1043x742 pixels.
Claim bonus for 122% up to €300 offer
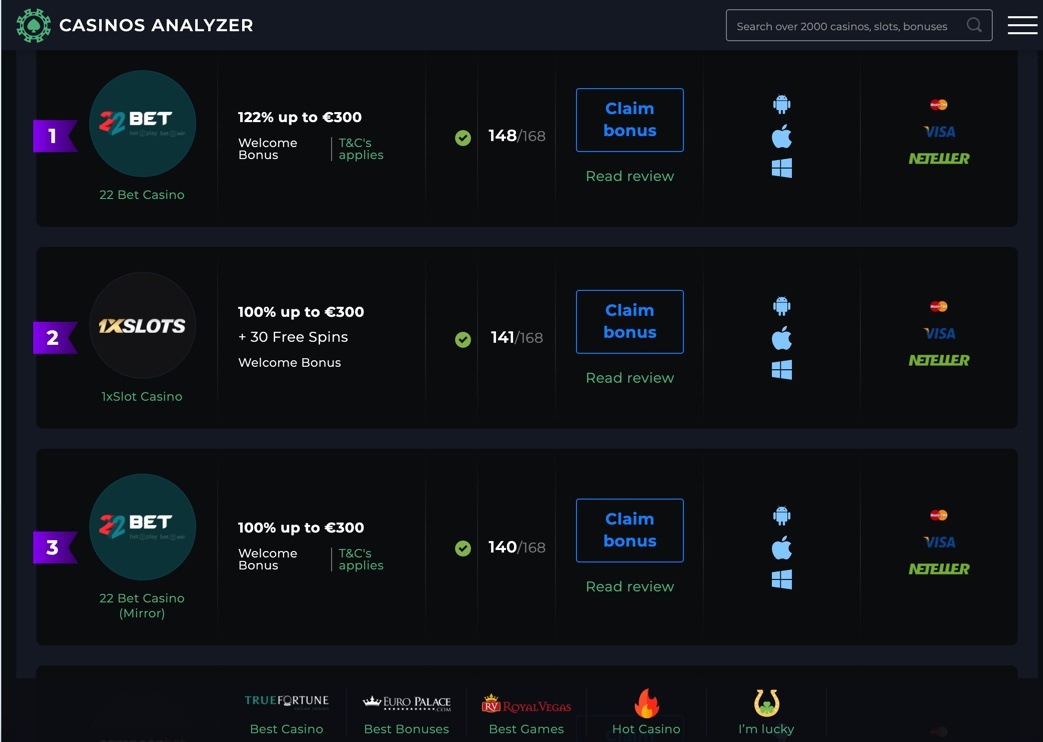point(630,120)
